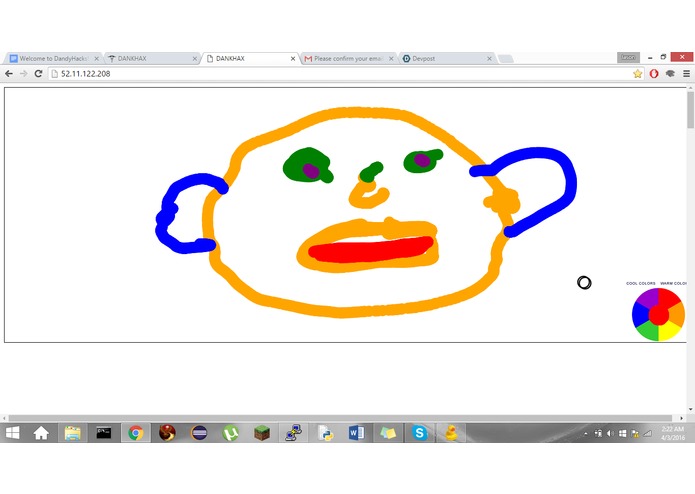
Task: Pick the green wedge of the color wheel
Action: [648, 331]
